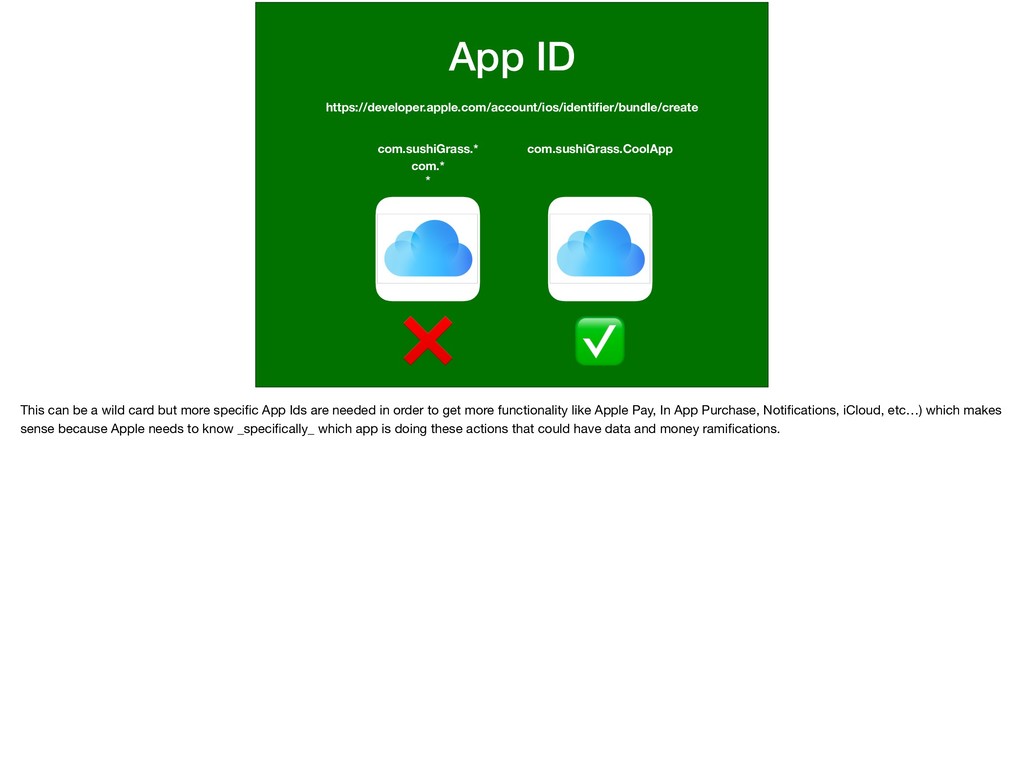
Task: Click the App ID slide title
Action: (x=512, y=57)
